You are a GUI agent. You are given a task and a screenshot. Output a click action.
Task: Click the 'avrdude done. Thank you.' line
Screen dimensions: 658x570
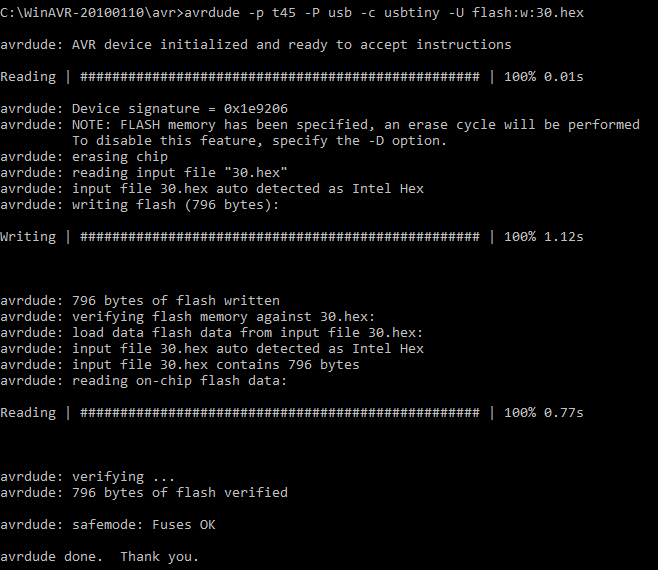(99, 557)
